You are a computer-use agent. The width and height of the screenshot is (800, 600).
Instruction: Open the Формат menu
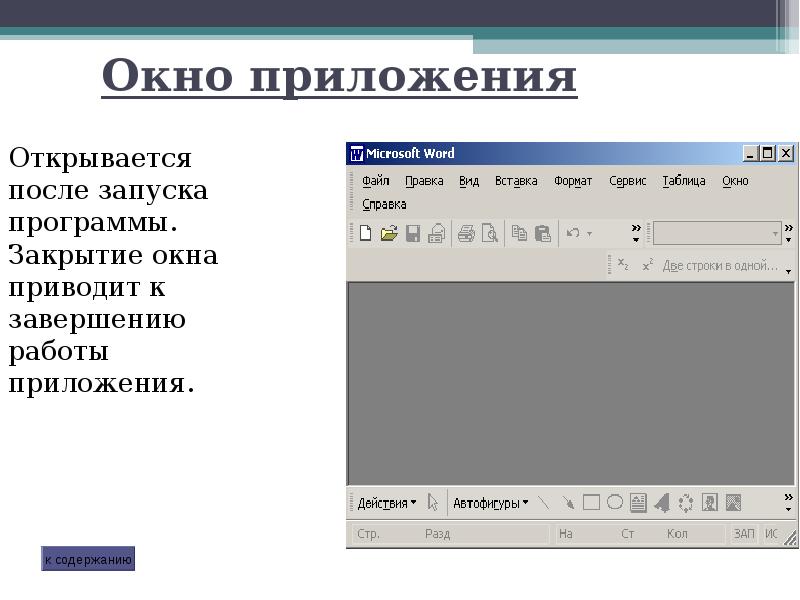(x=573, y=181)
